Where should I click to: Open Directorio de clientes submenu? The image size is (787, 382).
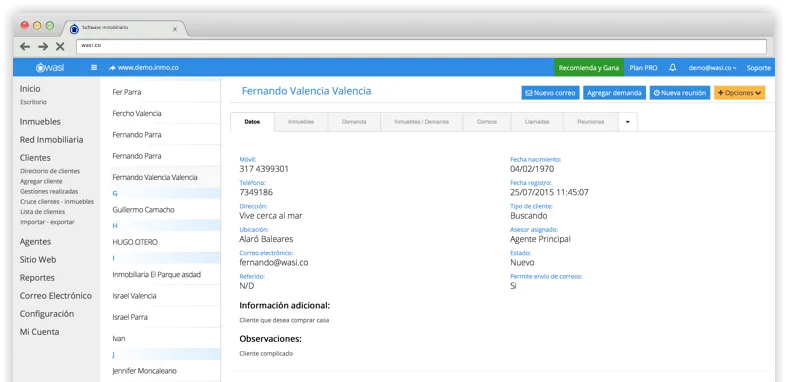[50, 171]
